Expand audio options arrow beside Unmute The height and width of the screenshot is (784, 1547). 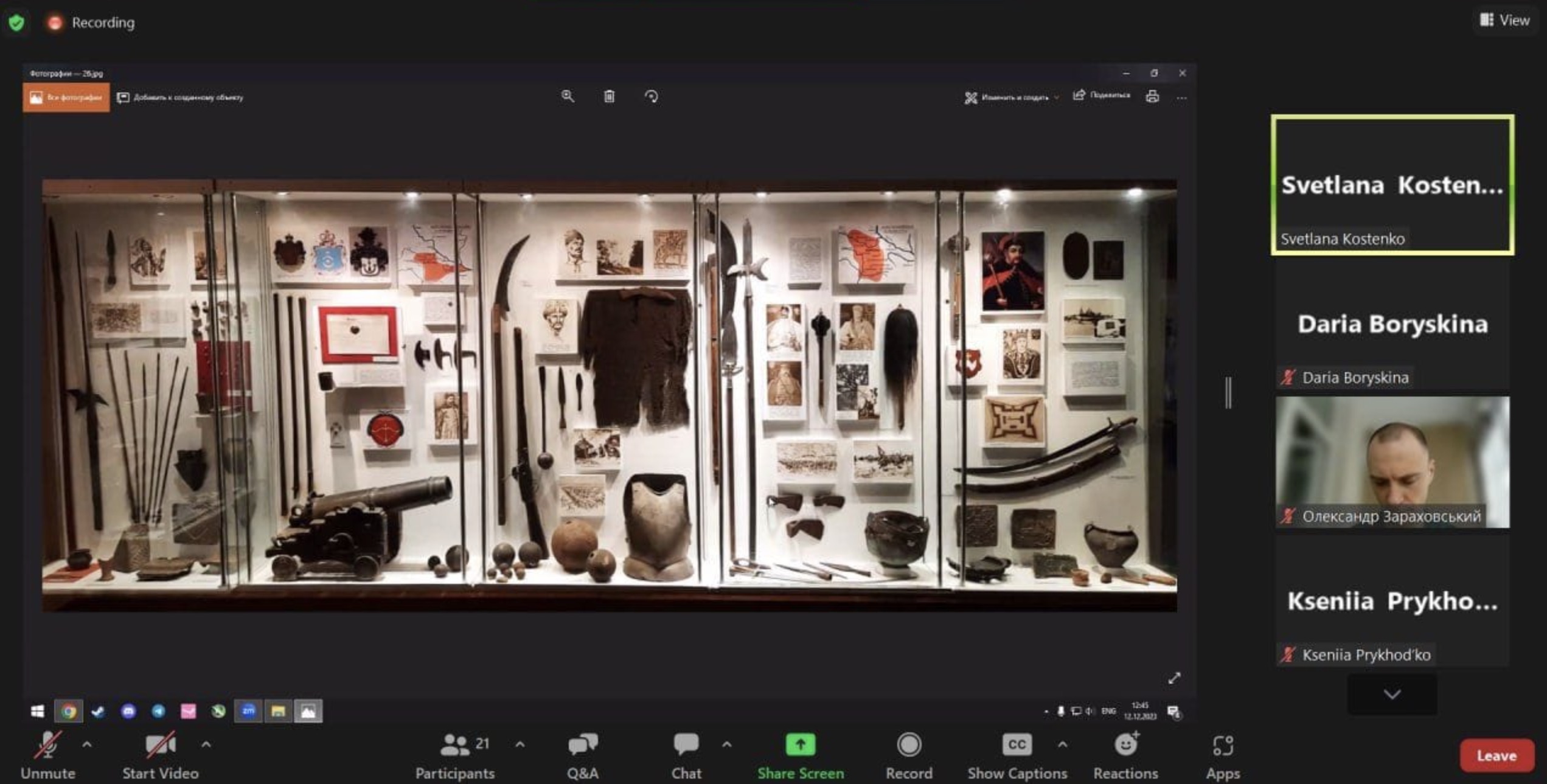87,744
